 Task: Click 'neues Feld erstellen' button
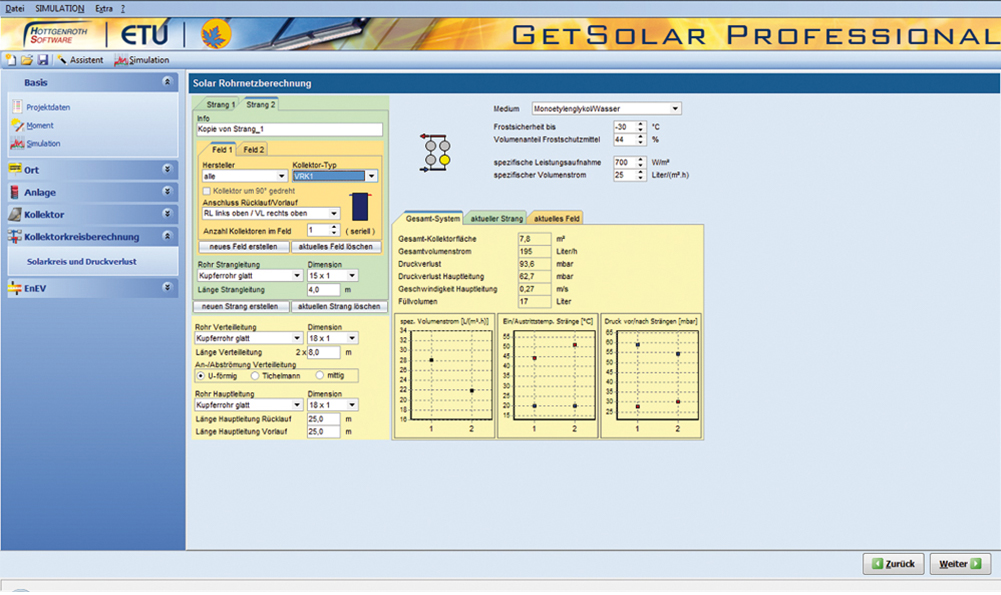tap(244, 246)
